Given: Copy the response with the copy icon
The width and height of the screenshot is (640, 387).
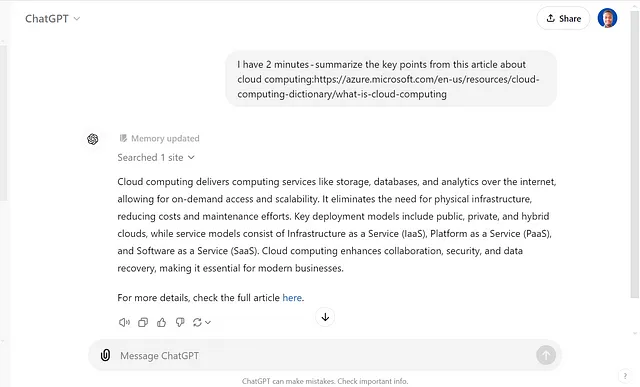Looking at the screenshot, I should [143, 322].
